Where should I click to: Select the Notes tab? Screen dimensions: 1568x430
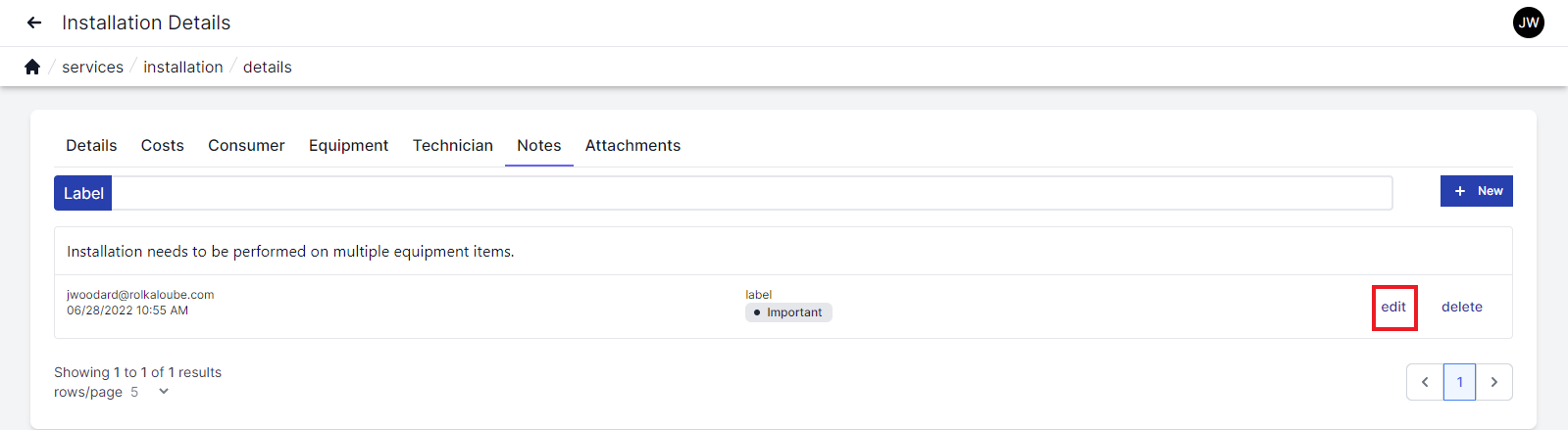point(538,145)
